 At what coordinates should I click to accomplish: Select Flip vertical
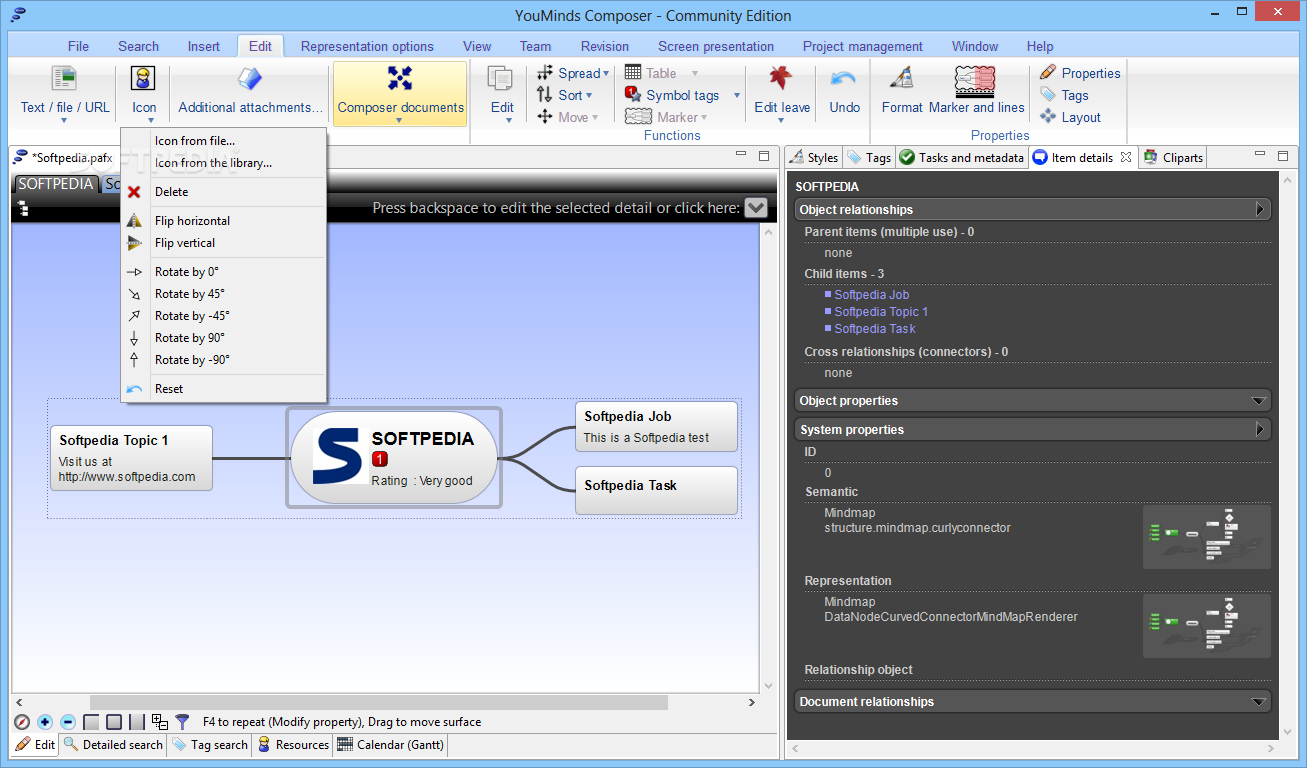224,243
